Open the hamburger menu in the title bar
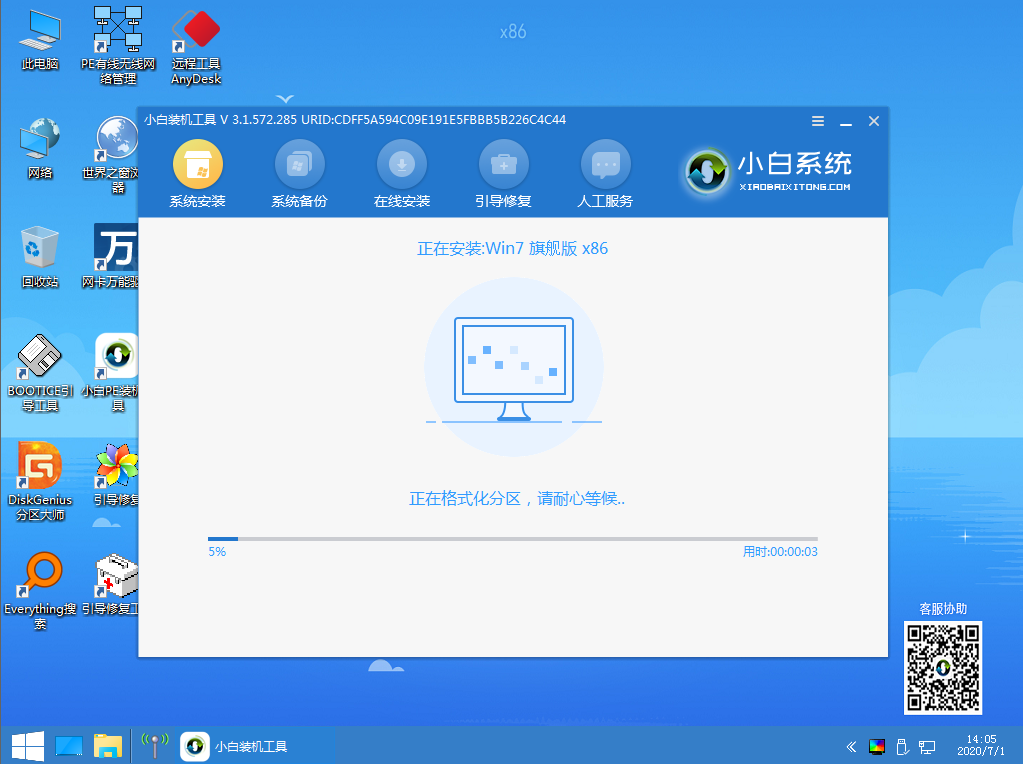 (x=817, y=120)
